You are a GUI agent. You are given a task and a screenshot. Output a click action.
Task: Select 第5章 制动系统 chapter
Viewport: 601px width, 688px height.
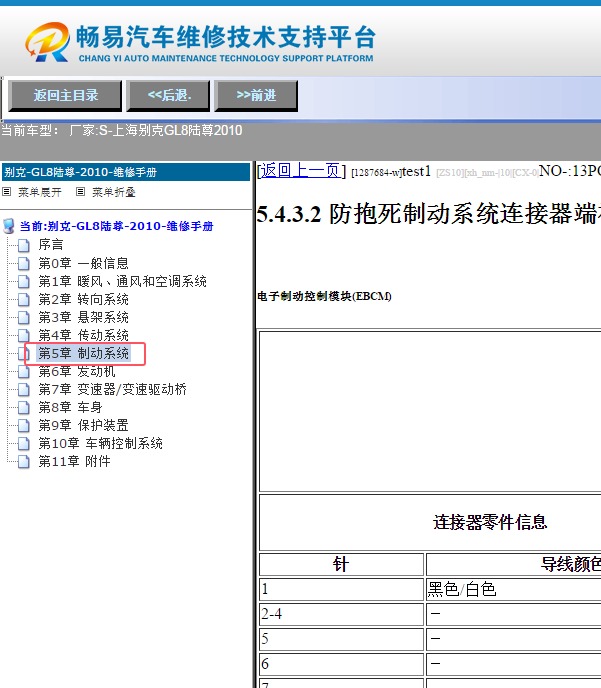tap(83, 353)
